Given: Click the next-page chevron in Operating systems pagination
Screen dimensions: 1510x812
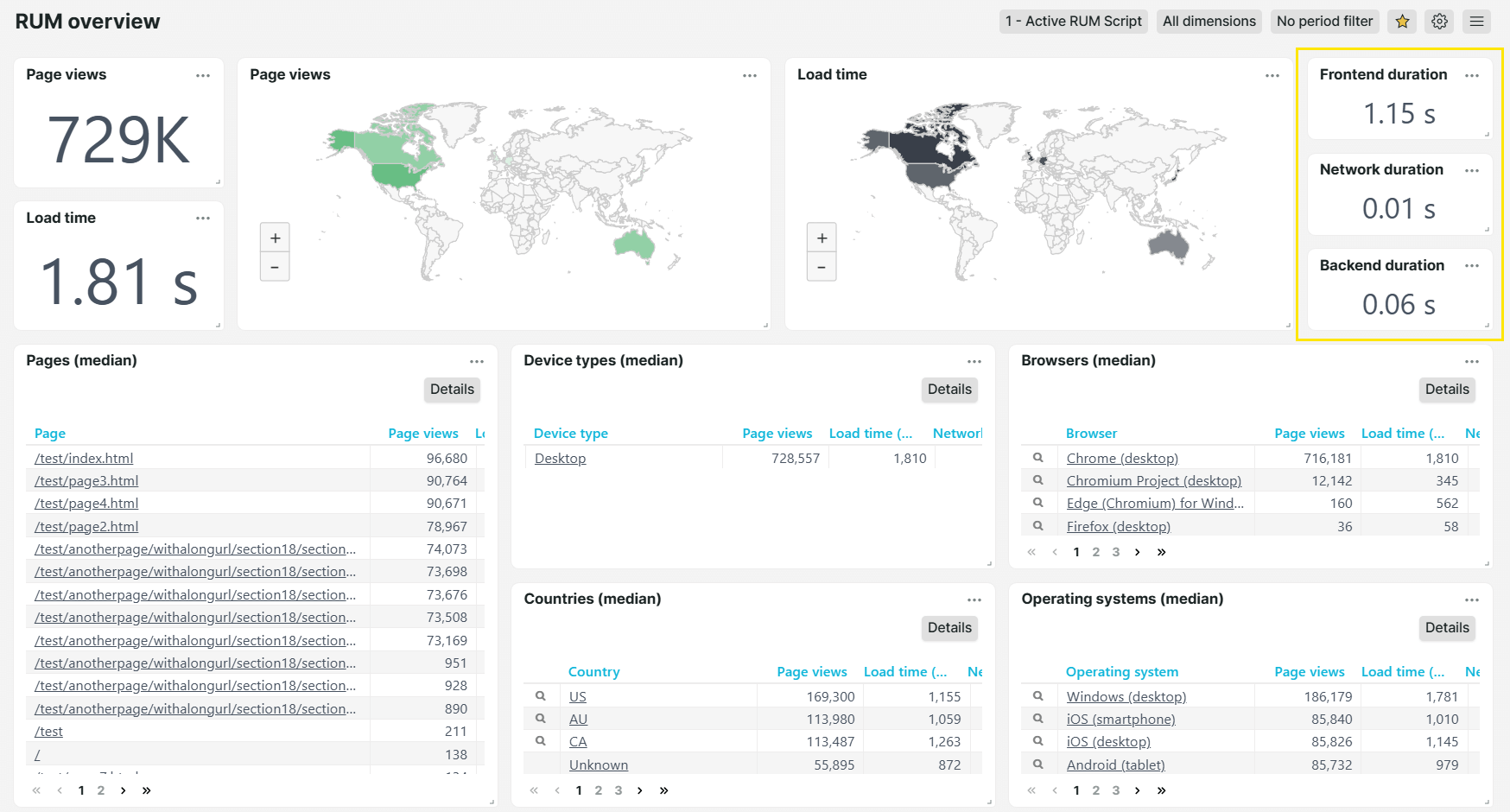Looking at the screenshot, I should (x=1138, y=790).
